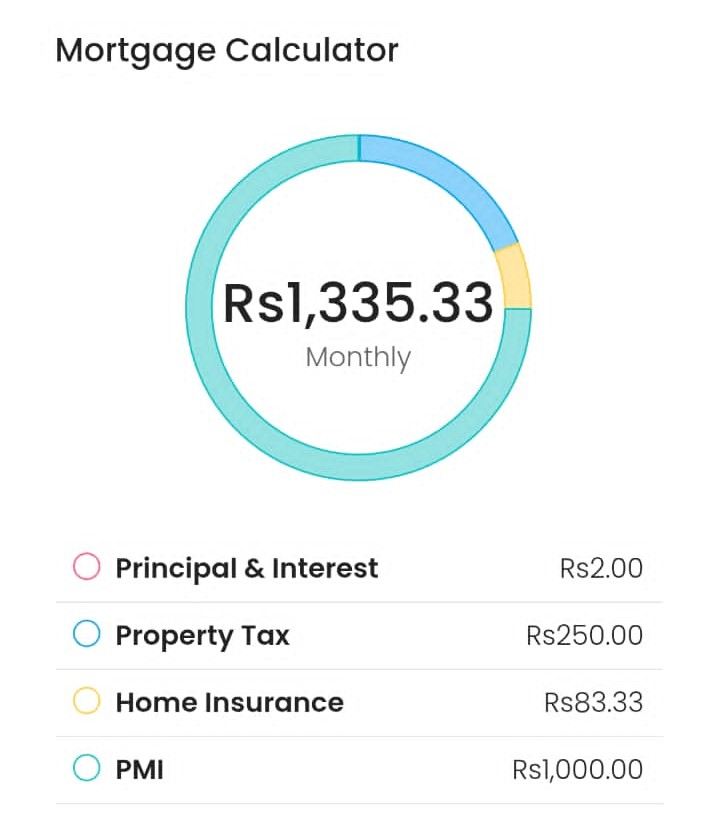Click the Monthly label under the total

pos(358,357)
